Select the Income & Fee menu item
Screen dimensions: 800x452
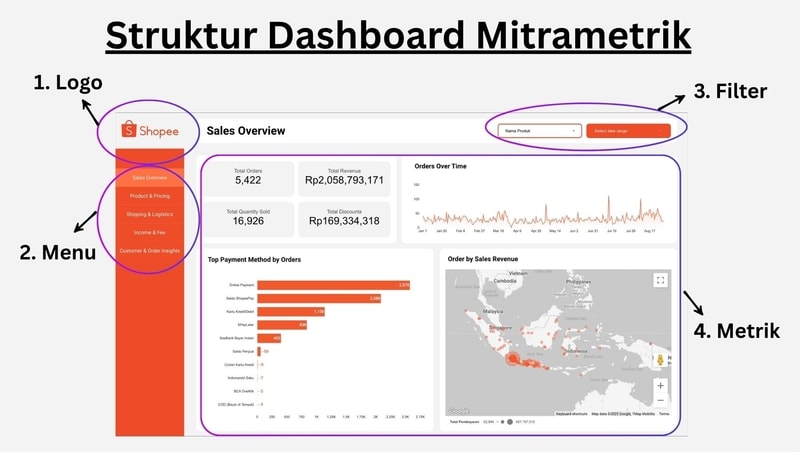coord(149,232)
